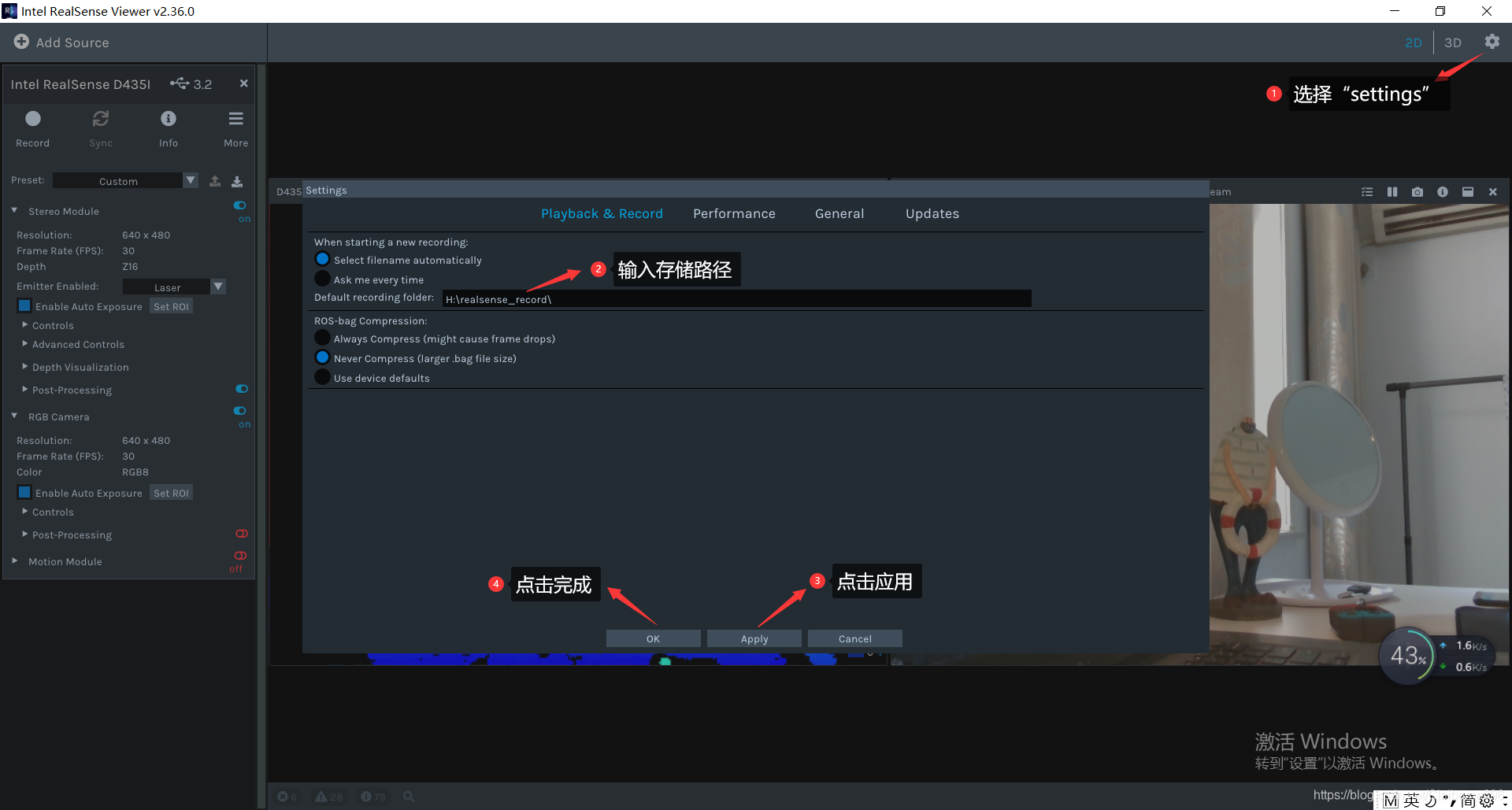Select 'Ask me every time' option

322,279
